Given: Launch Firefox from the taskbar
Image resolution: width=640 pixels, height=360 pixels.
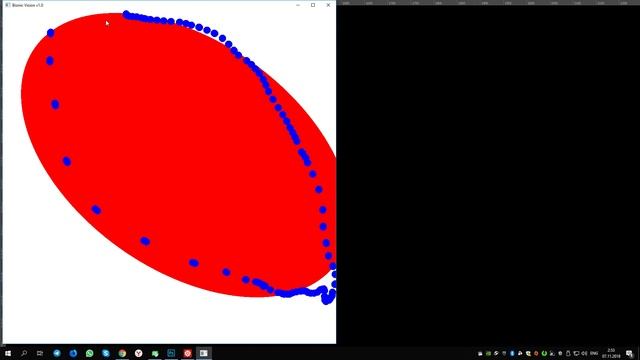Looking at the screenshot, I should coord(73,353).
